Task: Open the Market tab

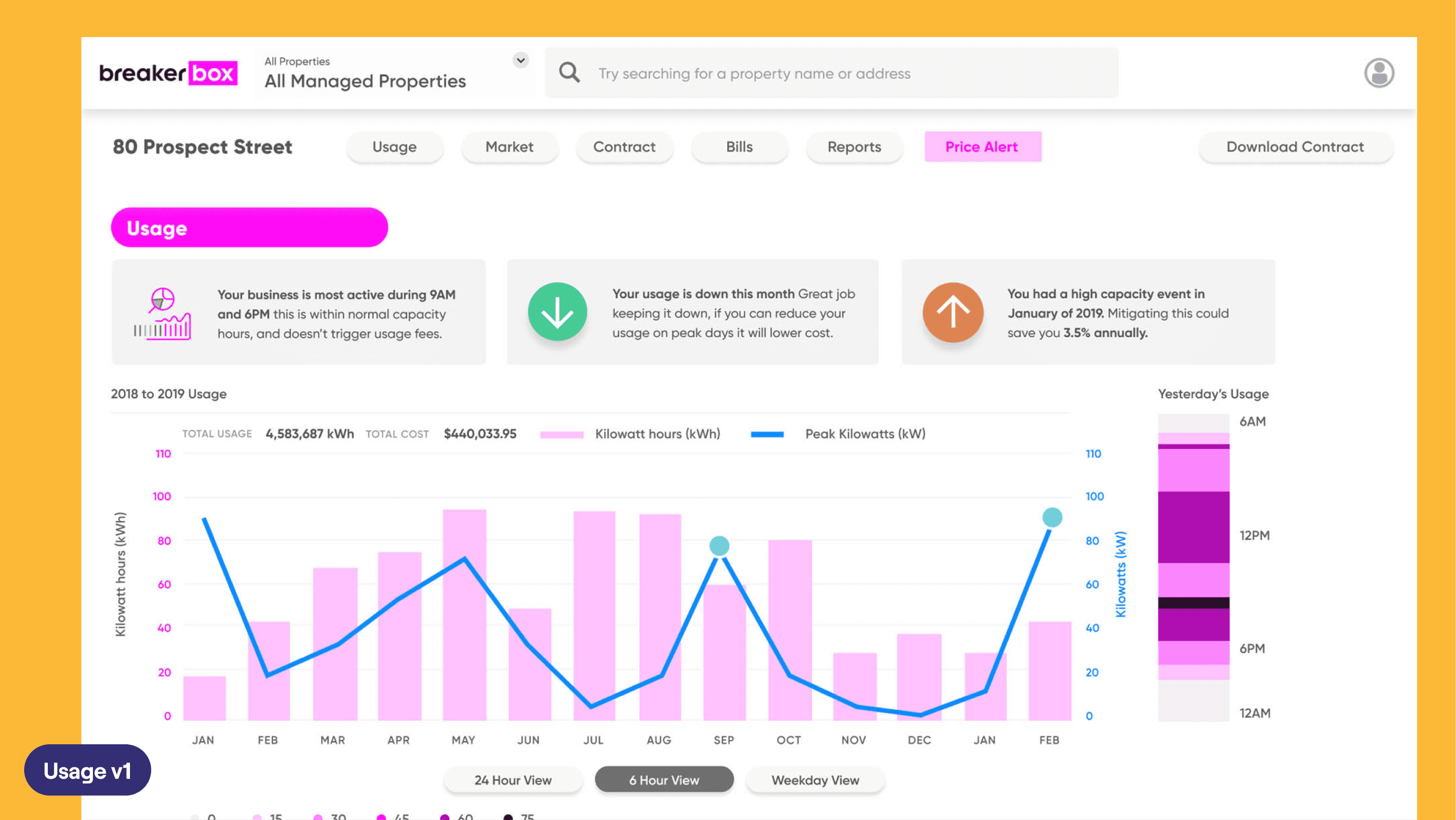Action: (x=509, y=147)
